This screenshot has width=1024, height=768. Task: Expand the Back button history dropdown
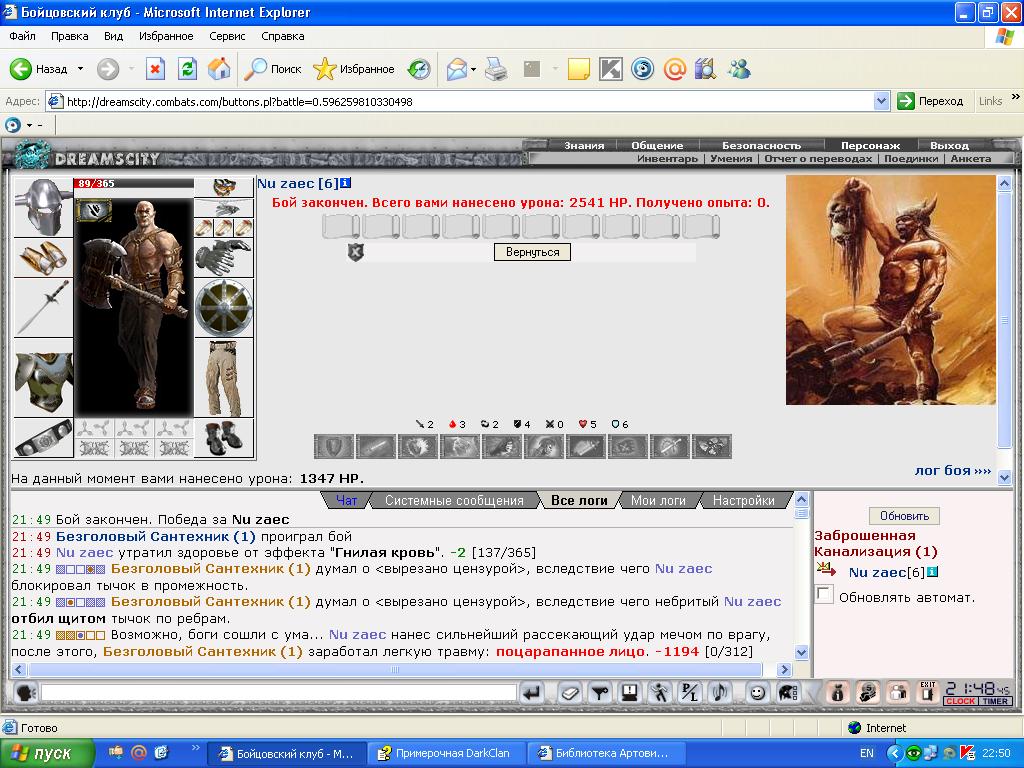pos(80,69)
